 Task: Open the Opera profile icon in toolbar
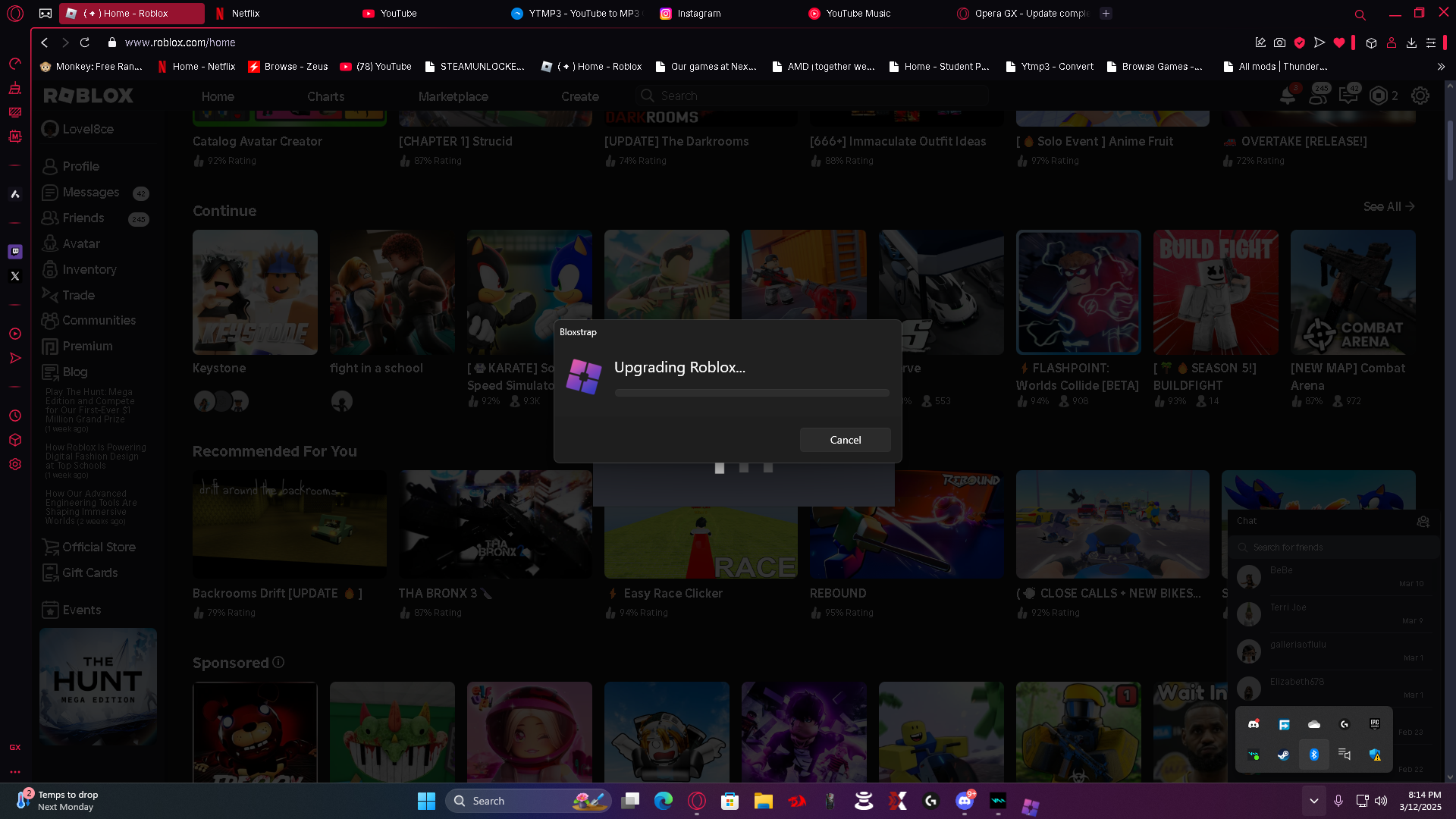[x=1392, y=43]
